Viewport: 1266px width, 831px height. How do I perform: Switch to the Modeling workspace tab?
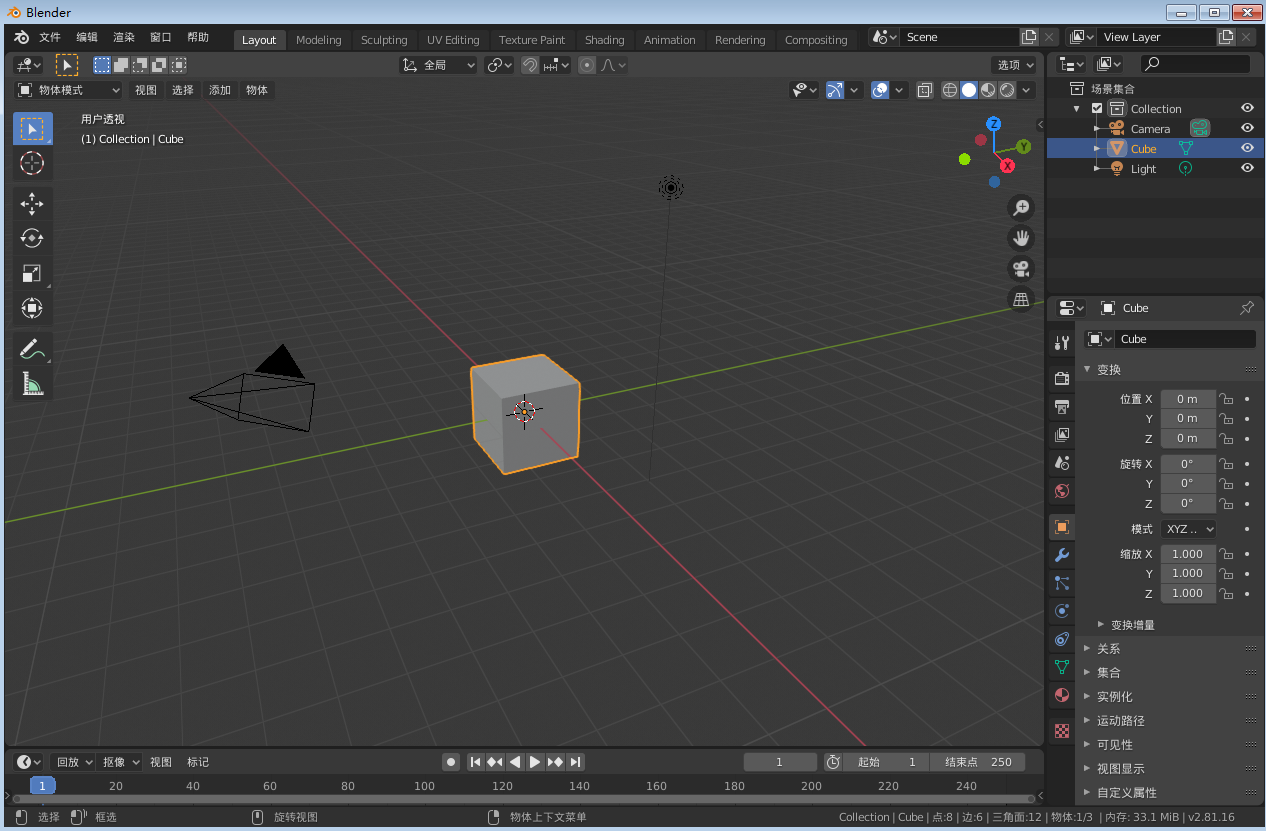coord(319,40)
